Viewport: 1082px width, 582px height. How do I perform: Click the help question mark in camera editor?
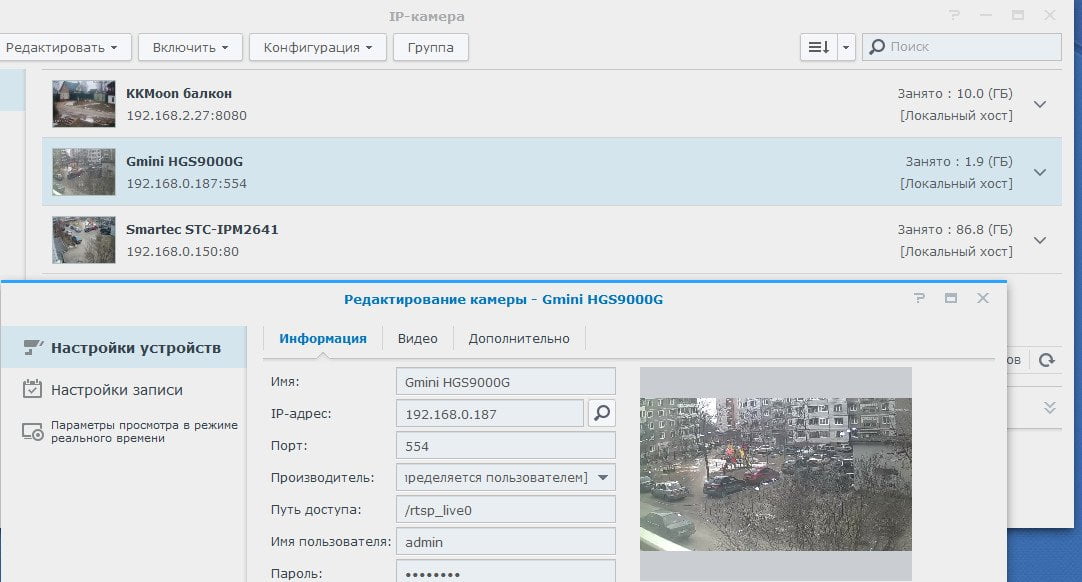tap(919, 298)
